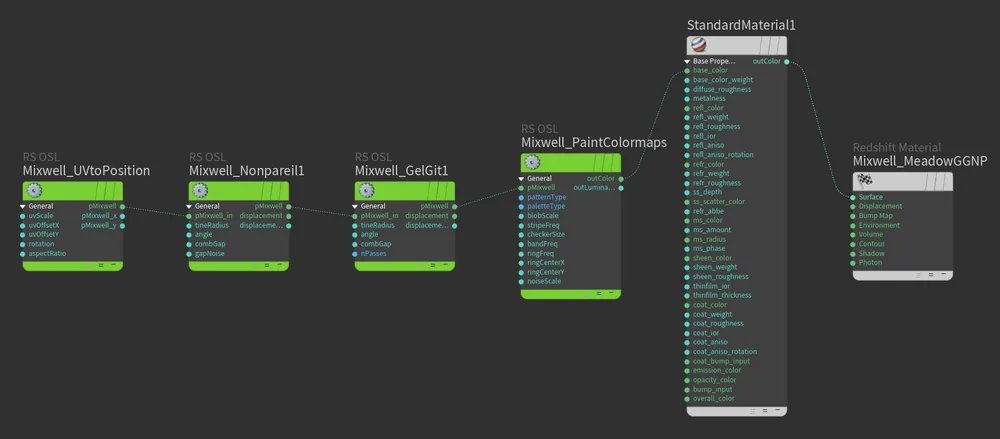Collapse General section of Mixwell_Nonpareil1
The image size is (1000, 439).
pos(189,207)
